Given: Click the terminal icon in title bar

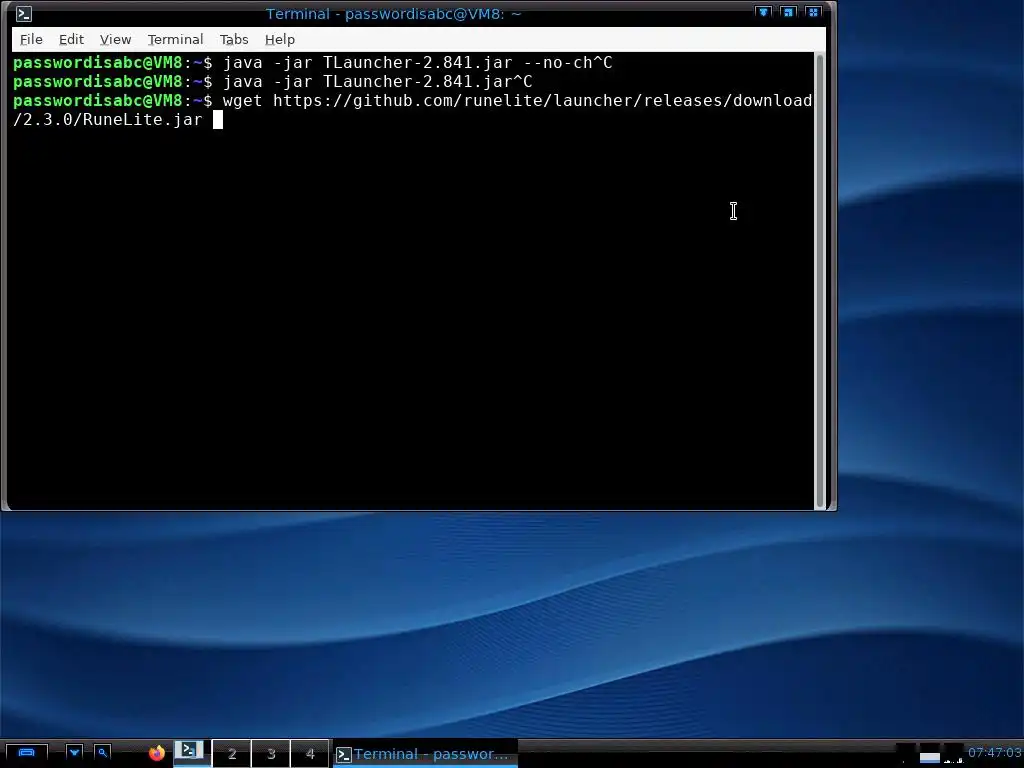Looking at the screenshot, I should pyautogui.click(x=24, y=14).
